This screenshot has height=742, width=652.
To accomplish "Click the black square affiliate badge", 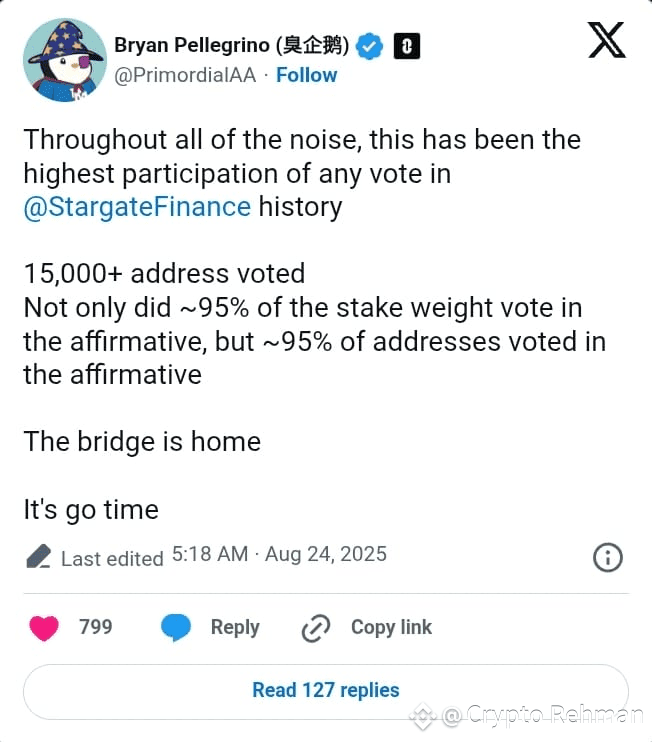I will pos(407,45).
